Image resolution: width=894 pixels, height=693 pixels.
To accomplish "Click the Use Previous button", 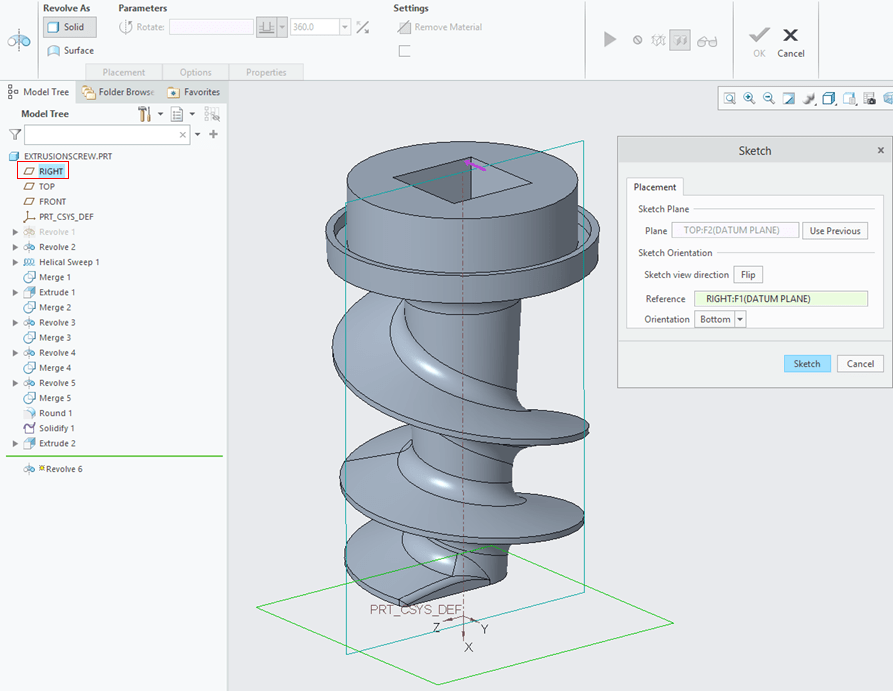I will pyautogui.click(x=834, y=231).
